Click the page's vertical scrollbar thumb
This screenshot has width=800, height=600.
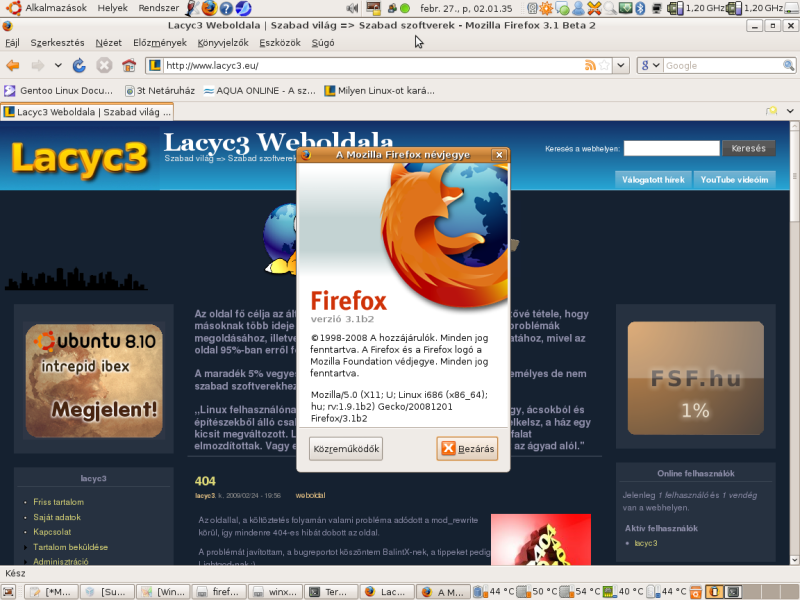794,176
